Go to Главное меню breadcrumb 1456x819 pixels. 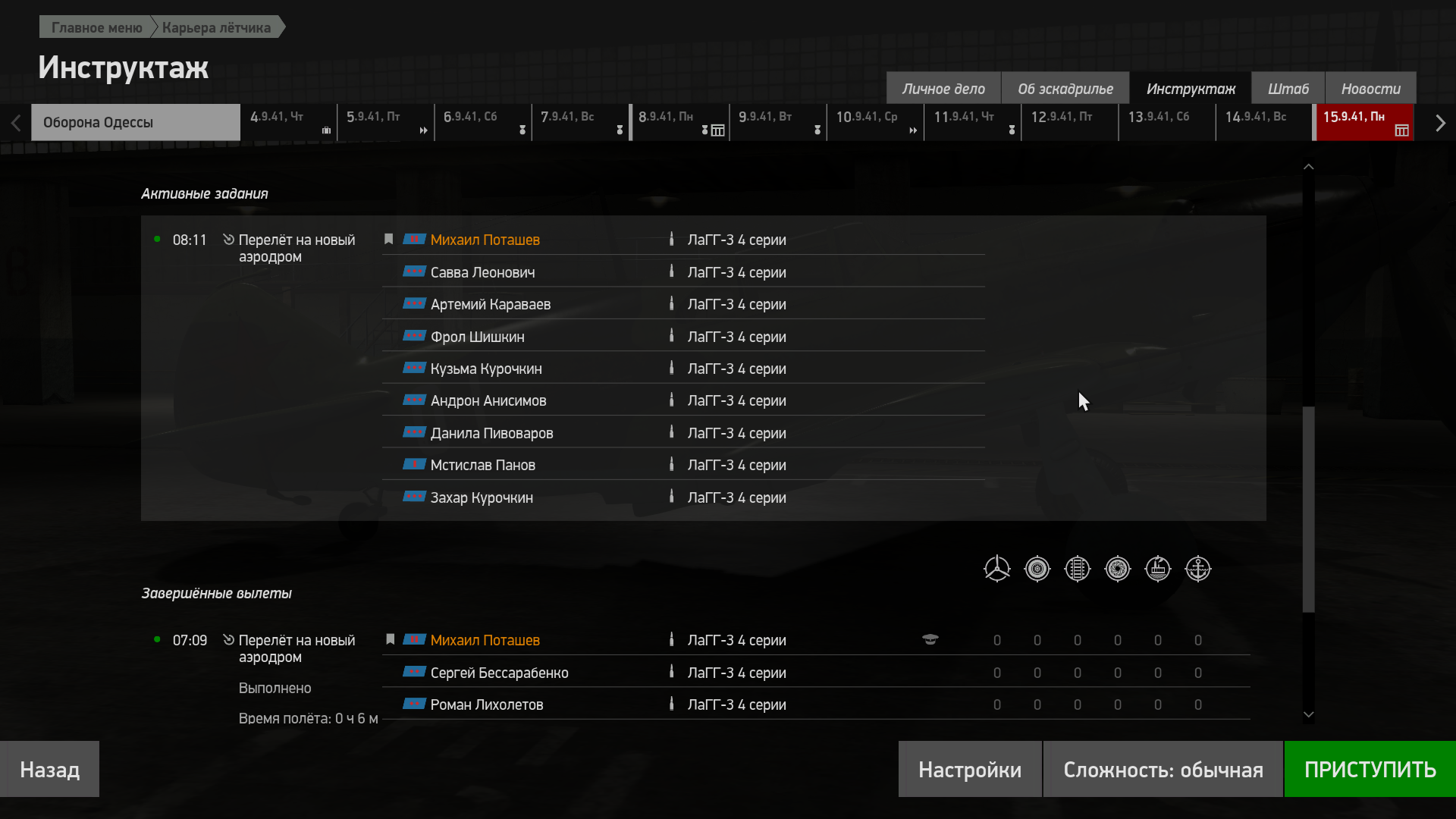96,27
